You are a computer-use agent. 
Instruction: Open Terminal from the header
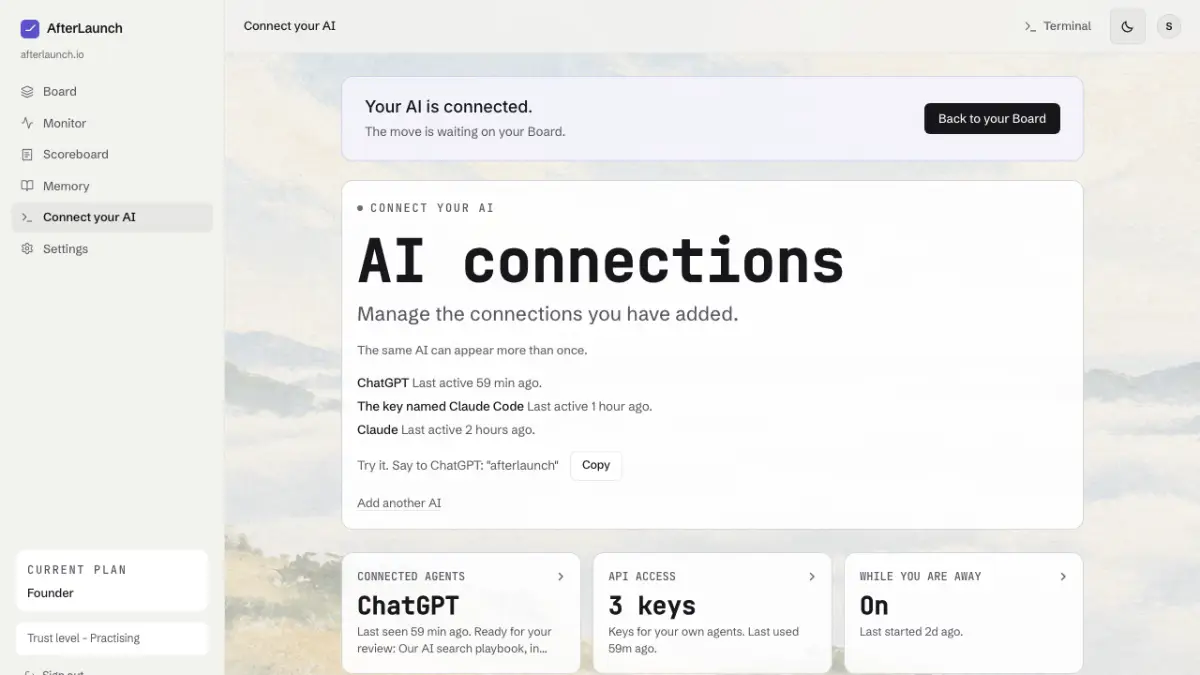coord(1058,26)
